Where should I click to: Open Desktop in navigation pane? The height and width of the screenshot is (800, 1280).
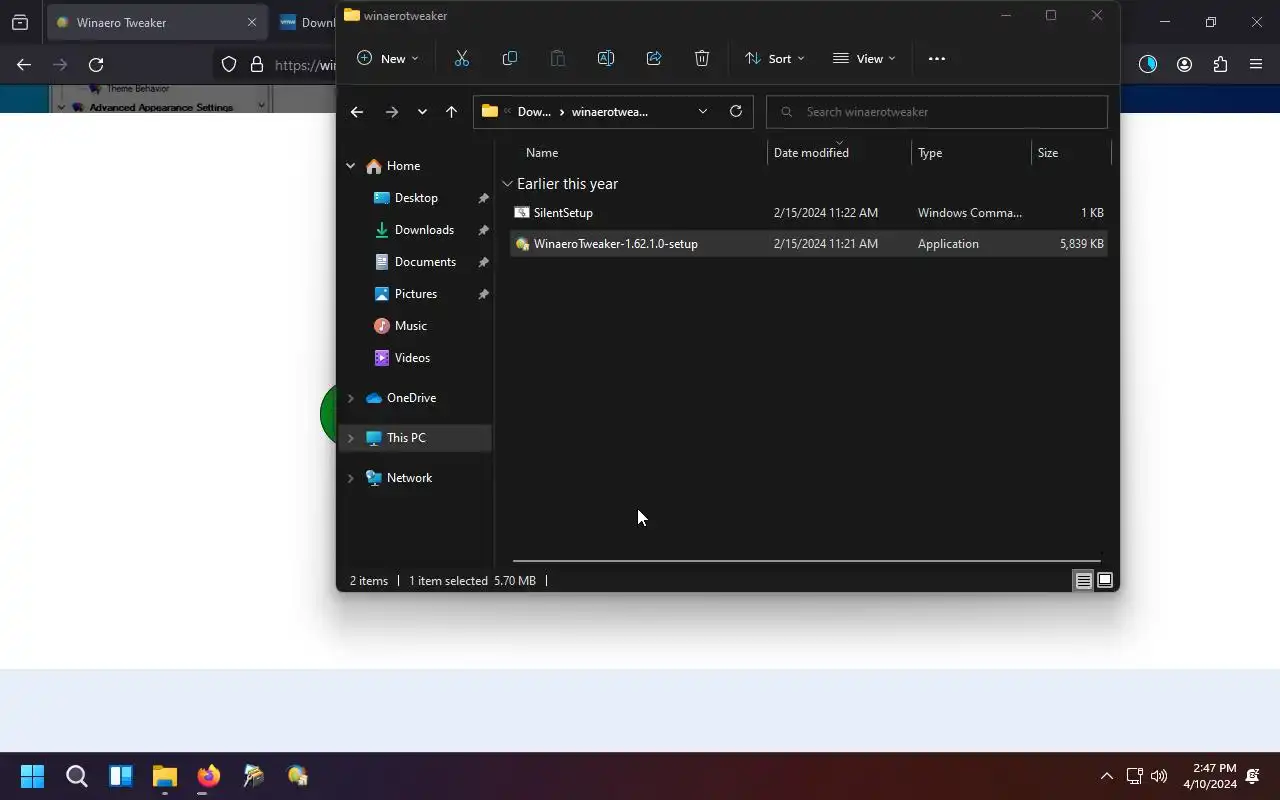coord(416,198)
